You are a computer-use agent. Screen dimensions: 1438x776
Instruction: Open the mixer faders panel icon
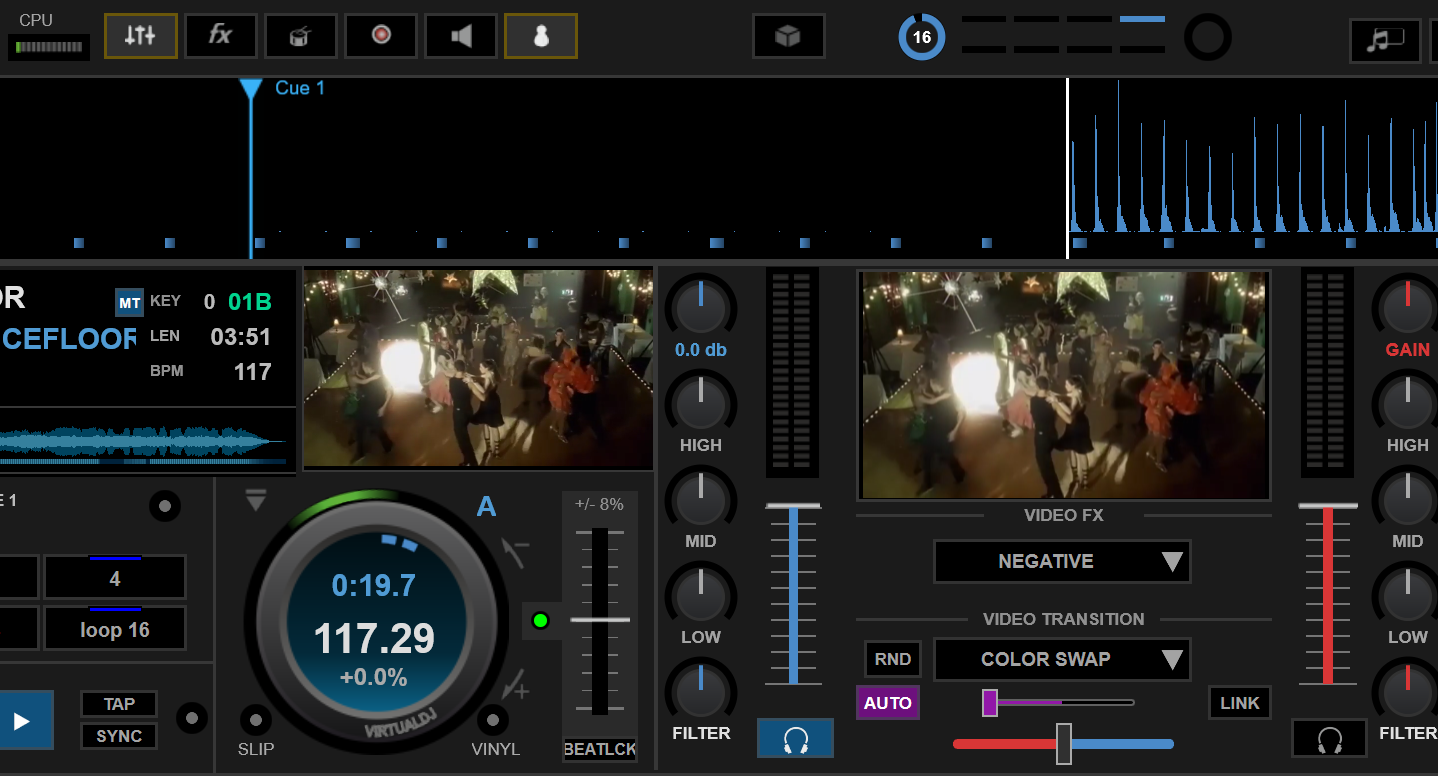click(x=141, y=36)
